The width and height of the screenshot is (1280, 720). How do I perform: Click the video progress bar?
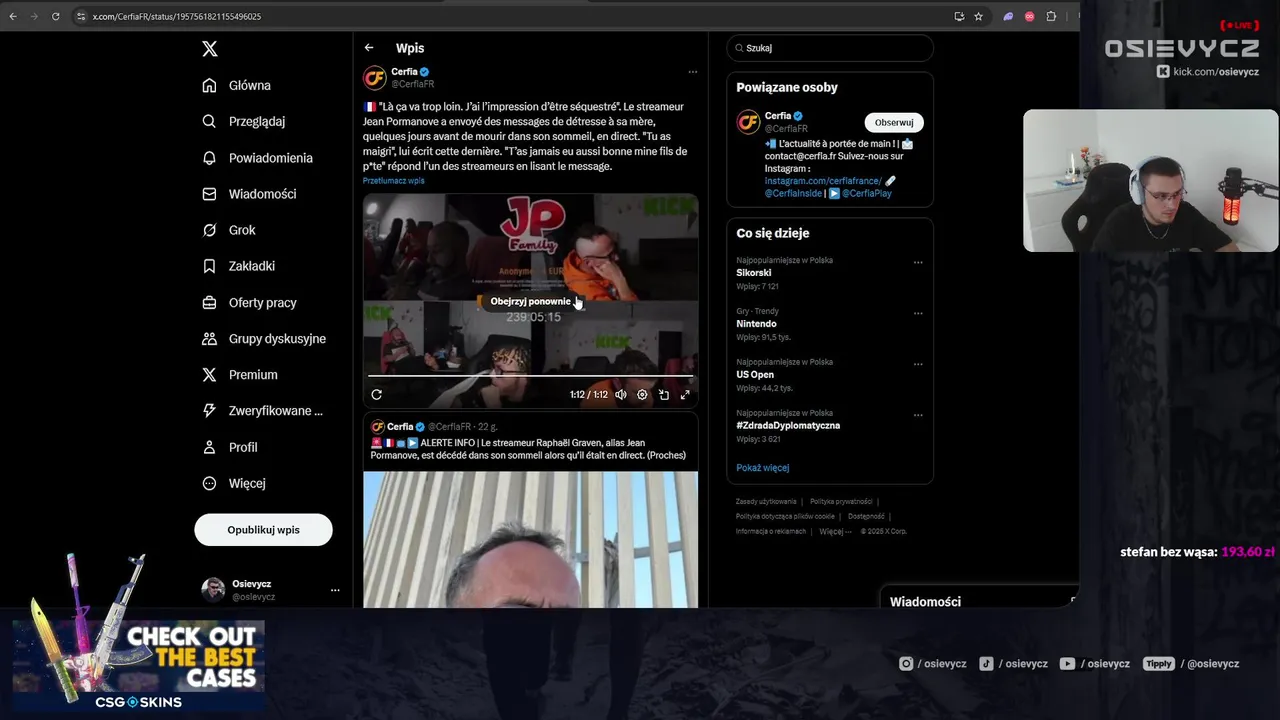pyautogui.click(x=530, y=376)
